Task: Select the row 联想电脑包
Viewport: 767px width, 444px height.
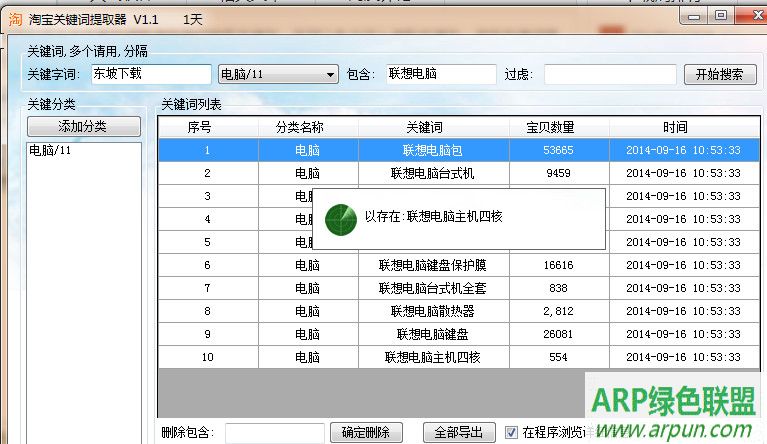Action: pos(459,150)
